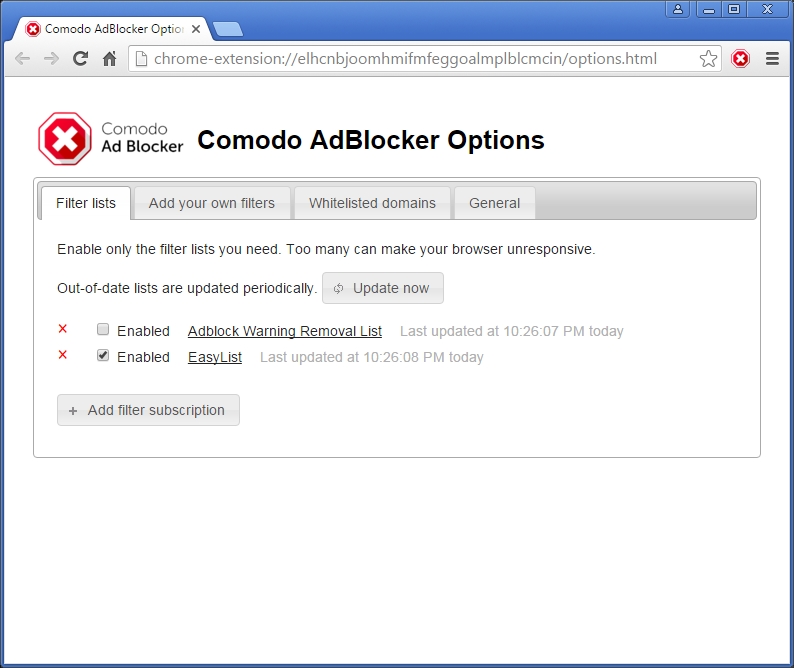Viewport: 794px width, 668px height.
Task: Disable the EasyList filter checkbox
Action: point(103,356)
